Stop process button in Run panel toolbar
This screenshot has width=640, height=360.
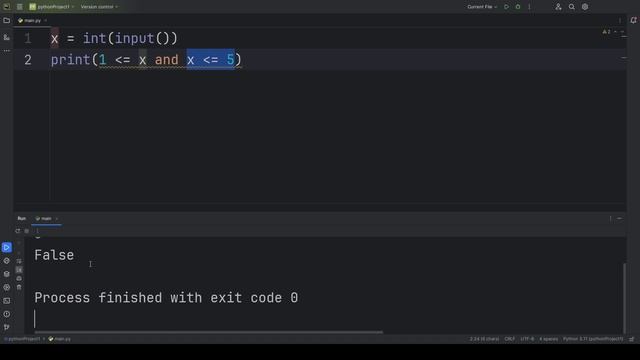pos(27,231)
